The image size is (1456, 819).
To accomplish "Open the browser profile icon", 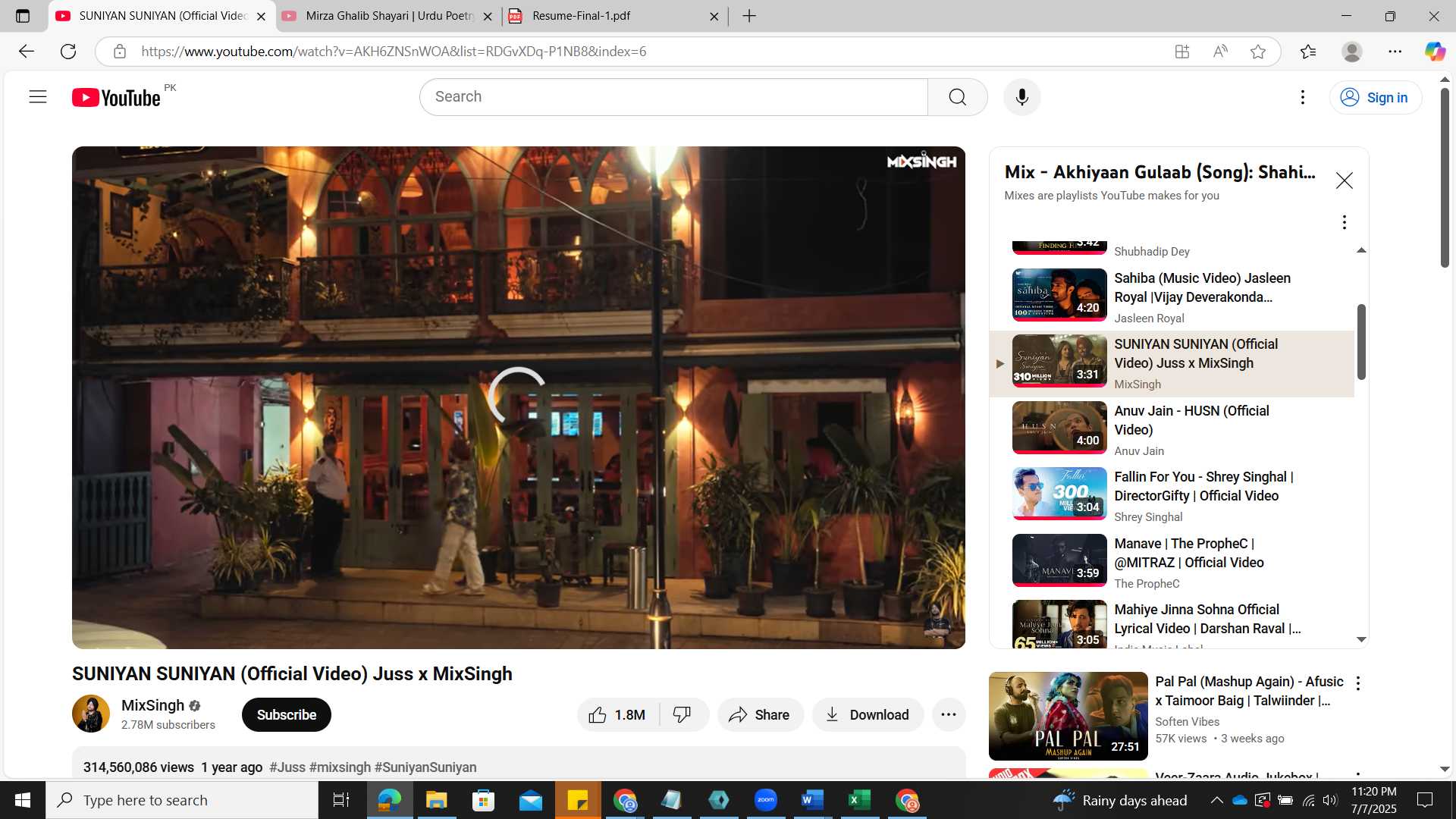I will click(1351, 52).
